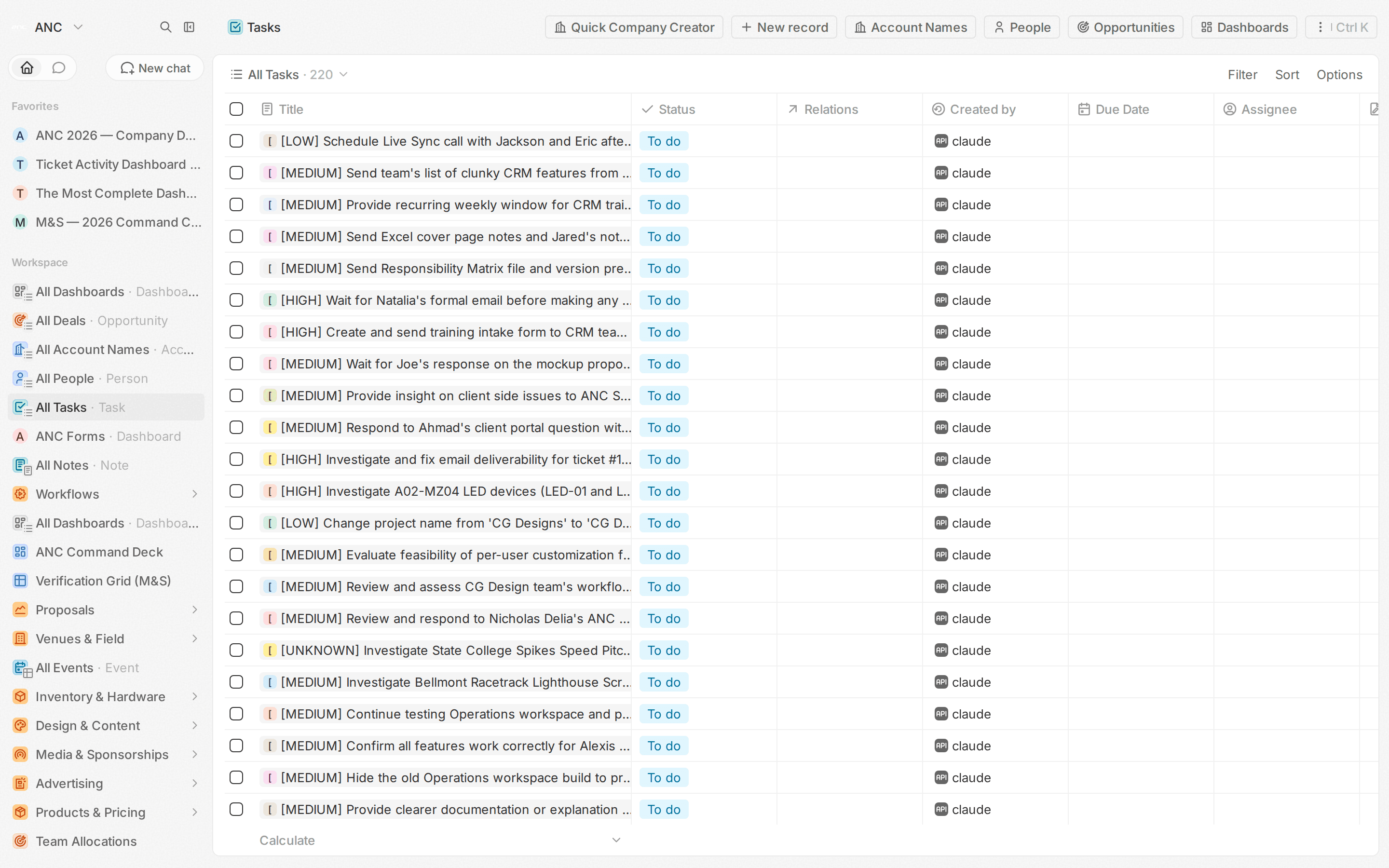Click the All Notes sidebar icon
Screen dimensions: 1389x868
point(21,465)
